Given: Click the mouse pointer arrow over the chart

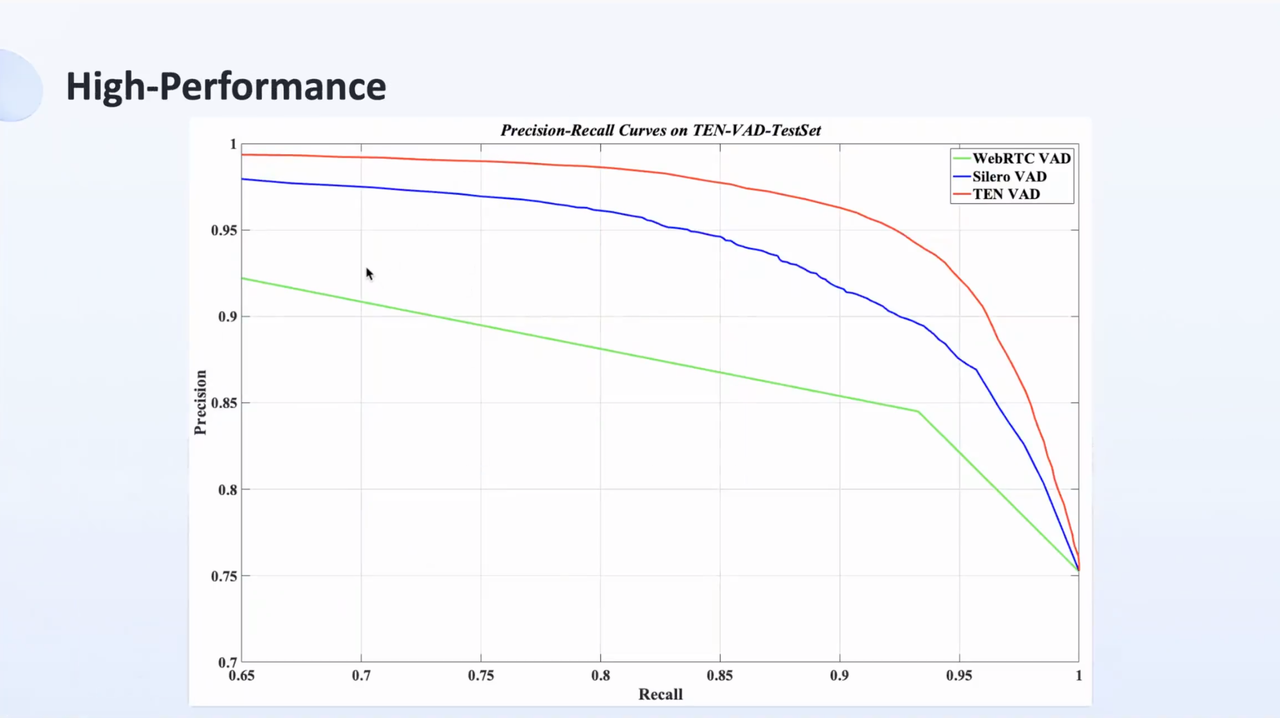Looking at the screenshot, I should click(369, 274).
